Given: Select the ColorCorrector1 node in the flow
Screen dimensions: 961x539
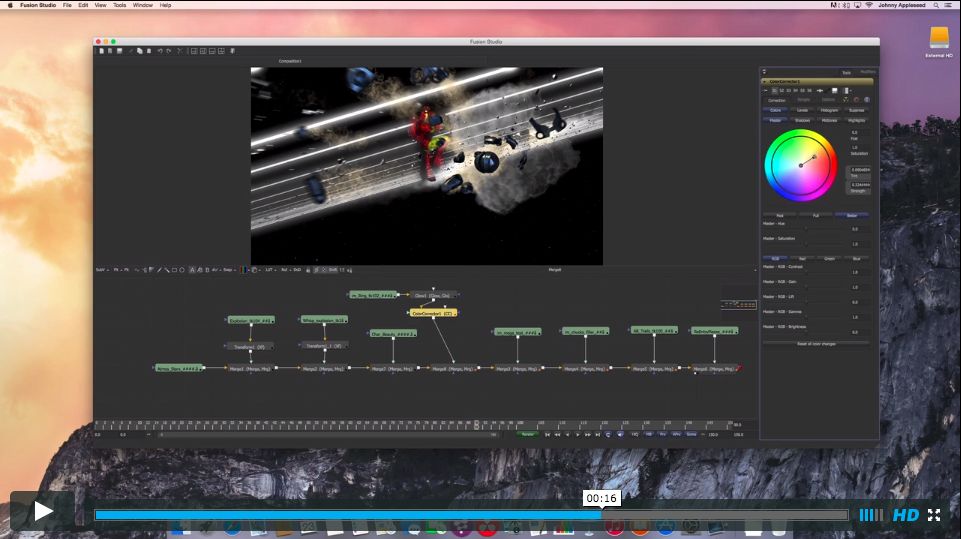Looking at the screenshot, I should (433, 313).
